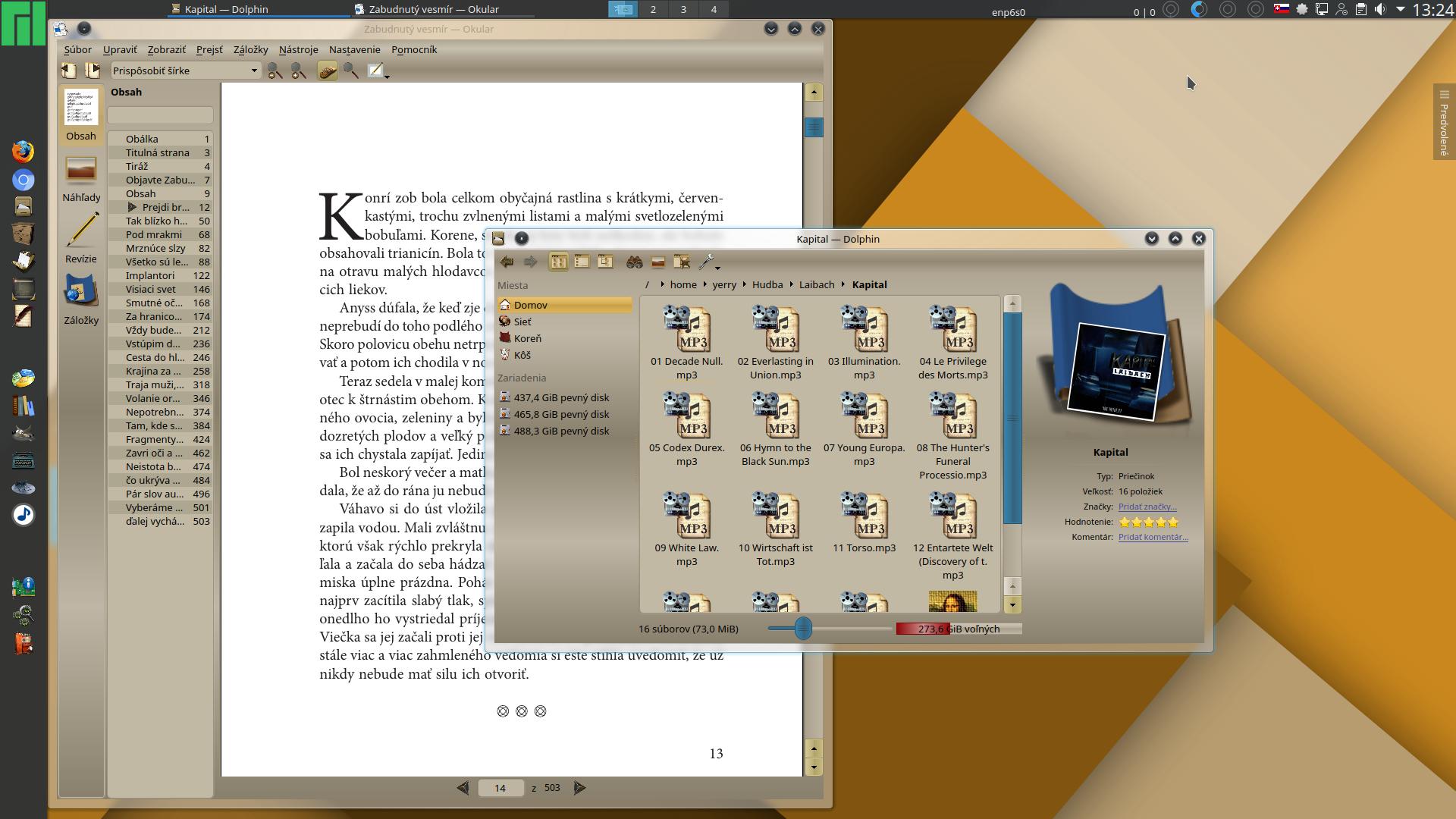The image size is (1456, 819).
Task: Click 'Pridať značky...' link in info panel
Action: [1147, 507]
